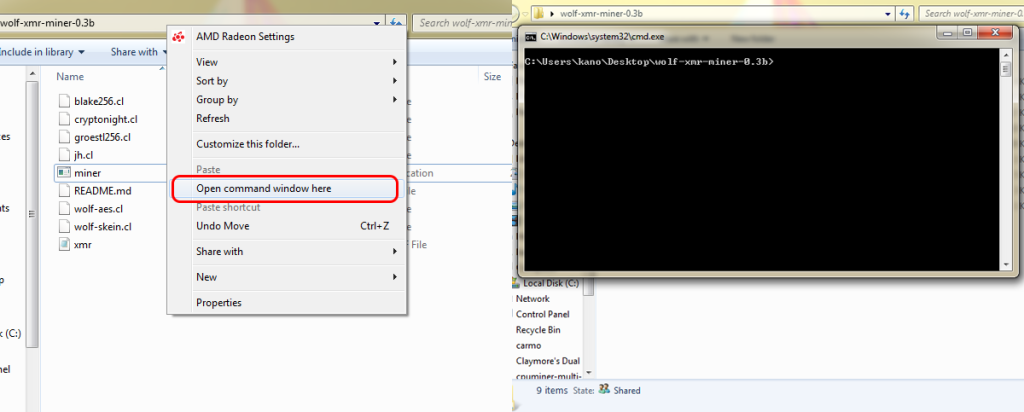1024x412 pixels.
Task: Select the groestl256.cl file icon
Action: pyautogui.click(x=63, y=137)
